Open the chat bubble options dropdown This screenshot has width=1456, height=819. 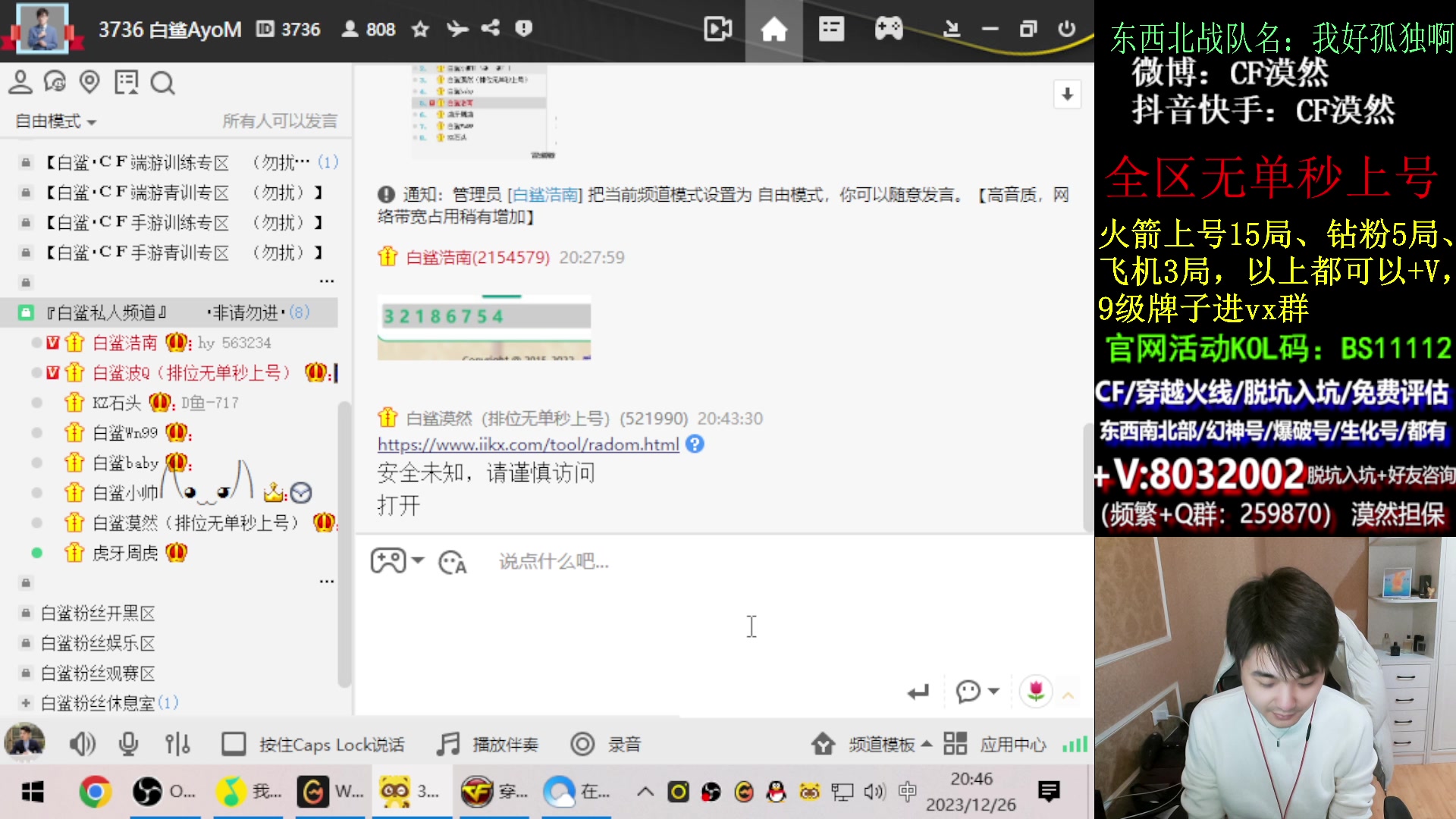pos(977,692)
